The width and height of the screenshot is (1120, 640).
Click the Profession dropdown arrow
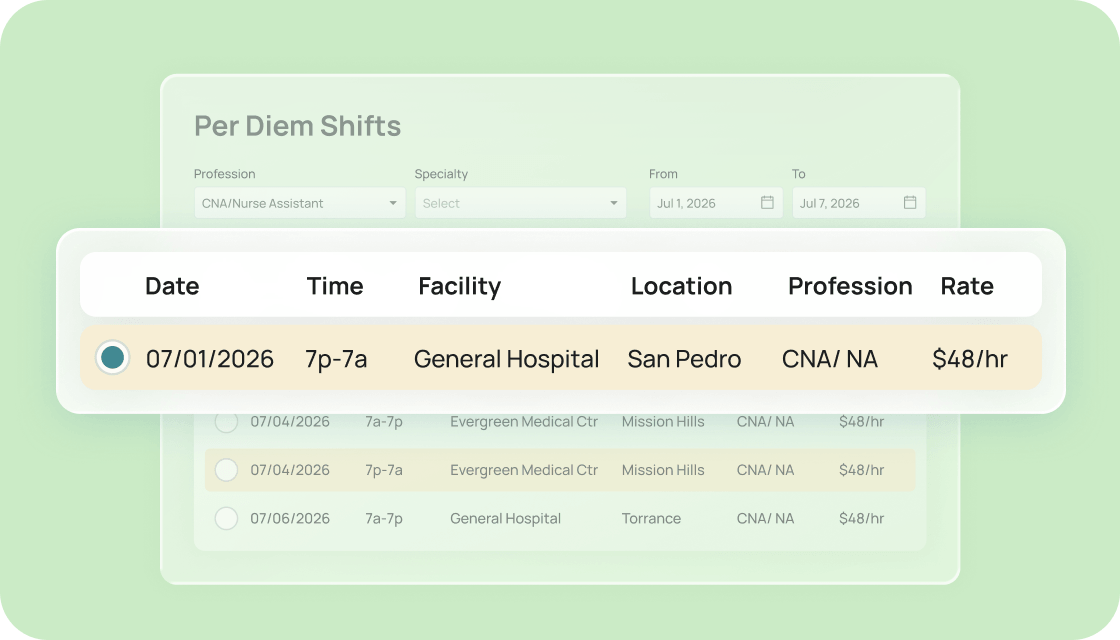coord(393,204)
